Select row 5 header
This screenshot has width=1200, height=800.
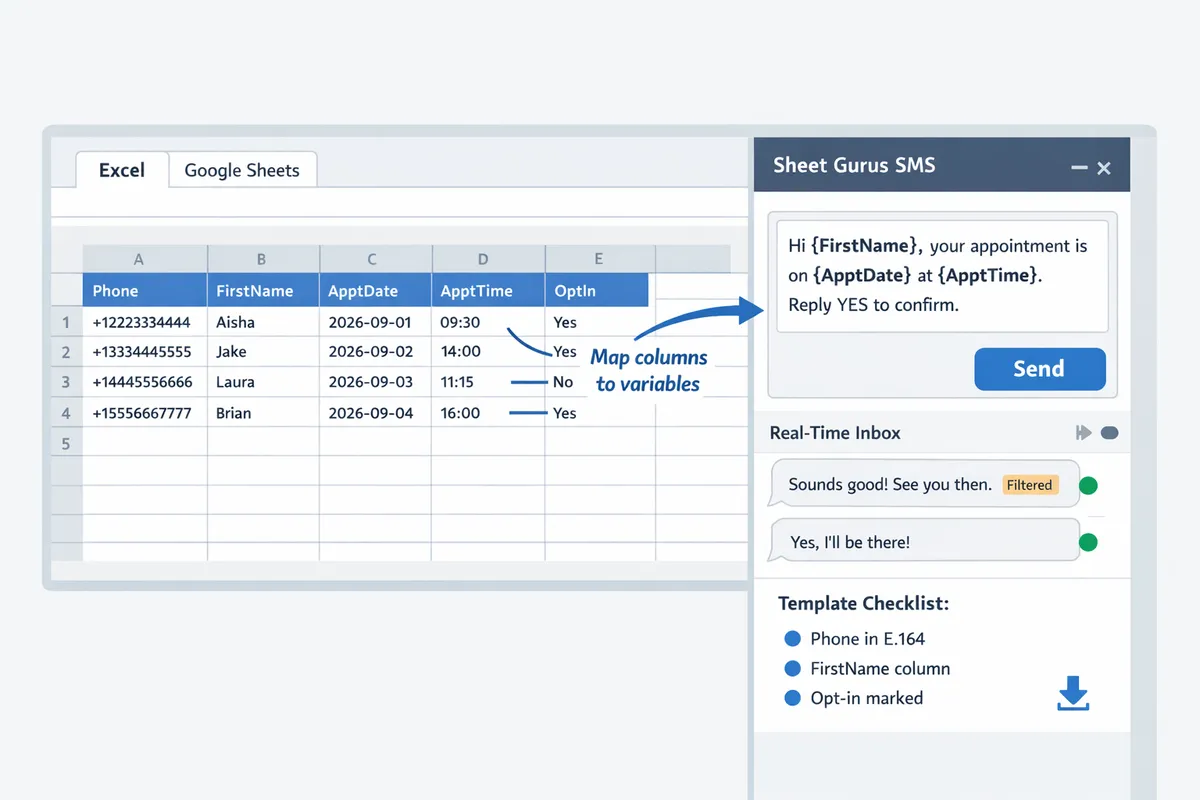[x=66, y=443]
